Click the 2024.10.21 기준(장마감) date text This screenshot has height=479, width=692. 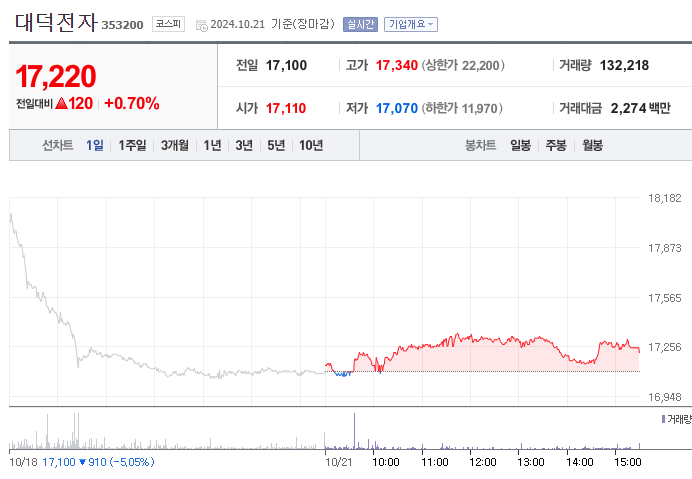click(272, 24)
